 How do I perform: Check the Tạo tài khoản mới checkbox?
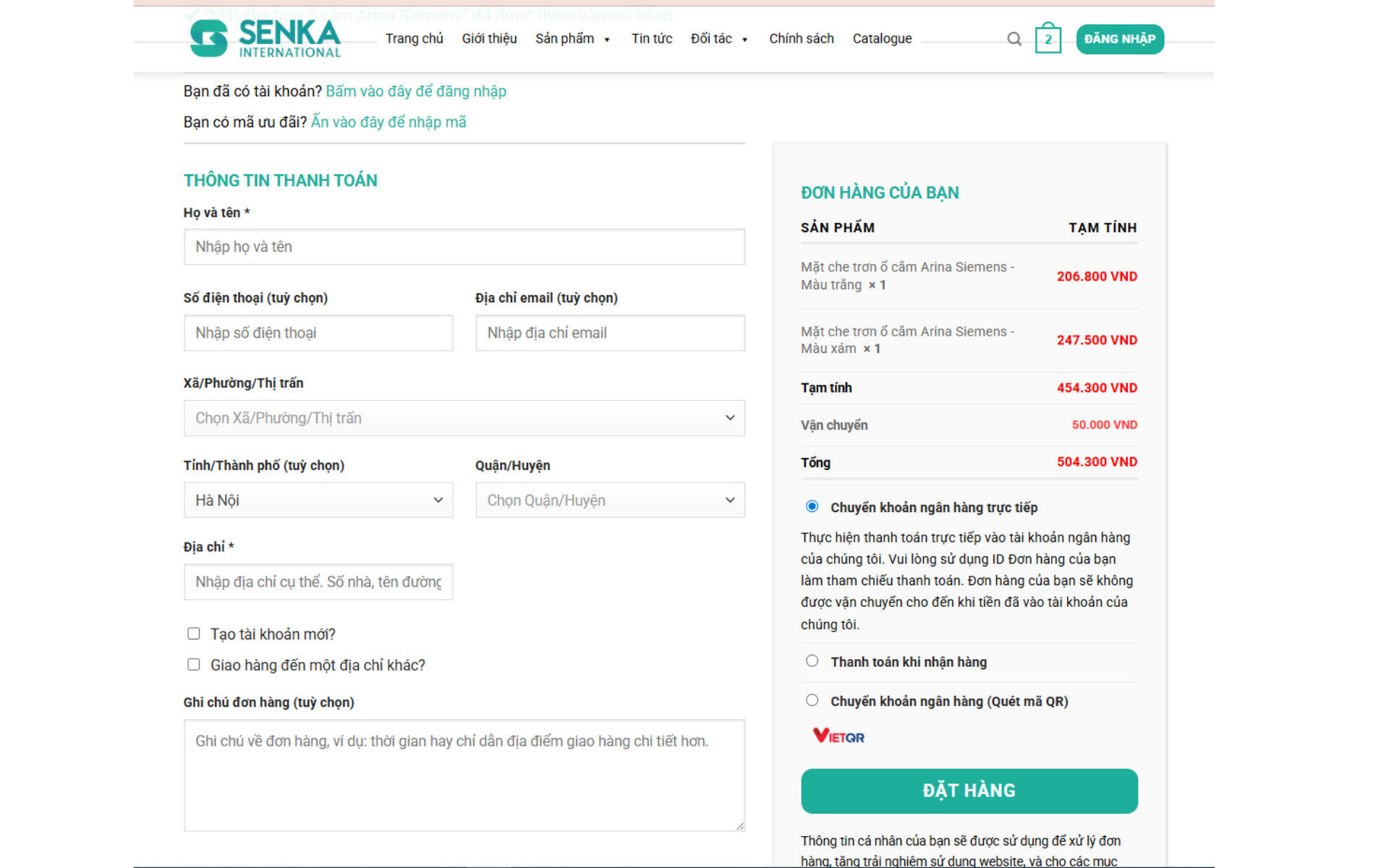(193, 634)
